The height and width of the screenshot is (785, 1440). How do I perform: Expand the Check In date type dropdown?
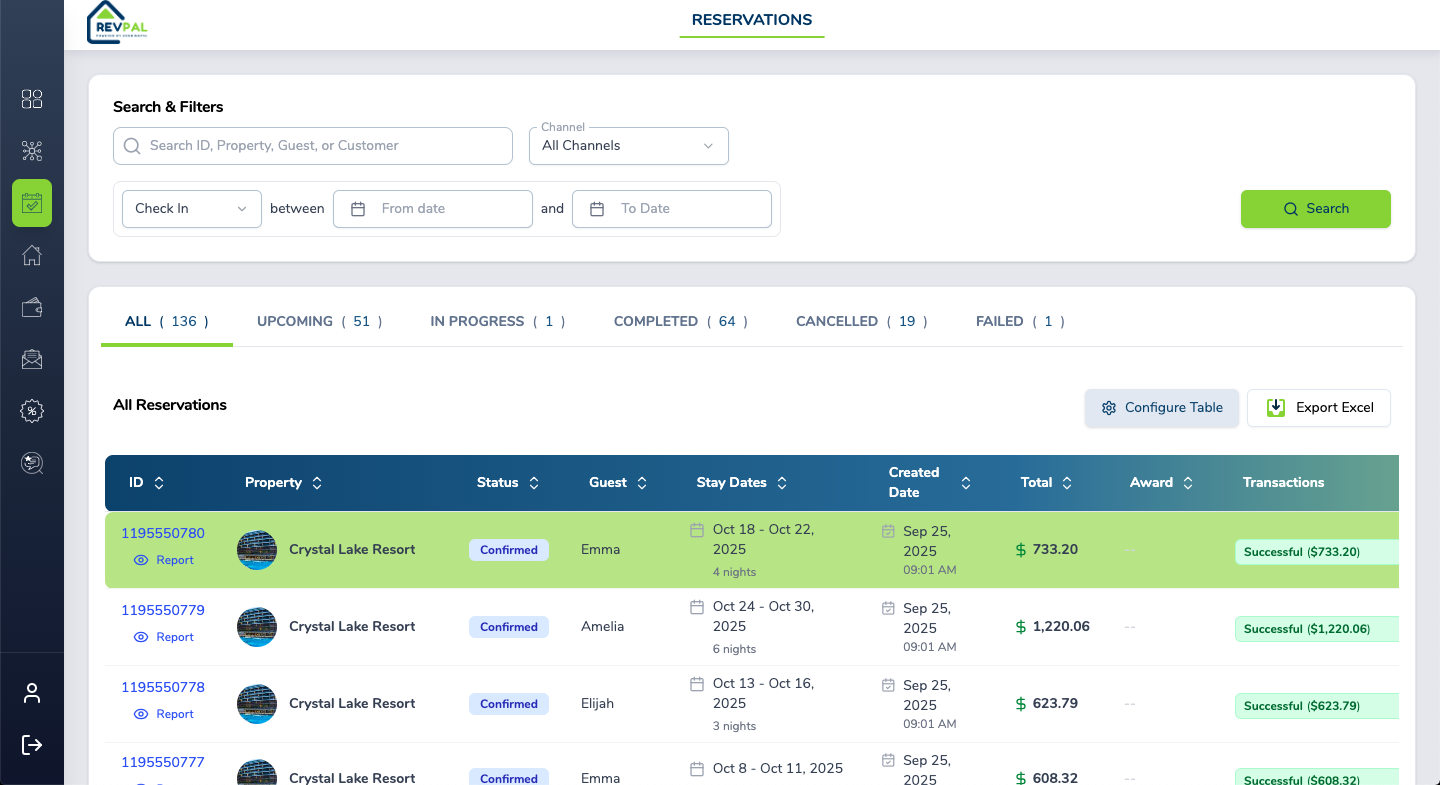191,209
